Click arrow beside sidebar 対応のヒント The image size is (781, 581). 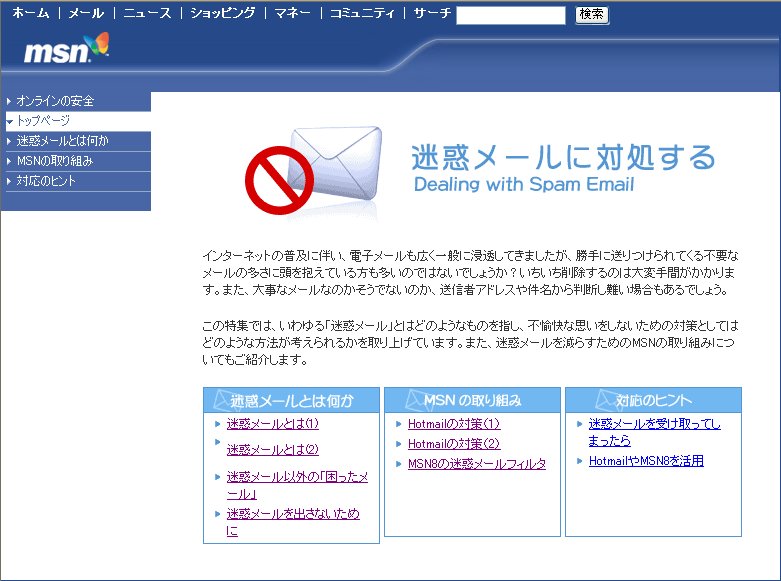pos(9,181)
